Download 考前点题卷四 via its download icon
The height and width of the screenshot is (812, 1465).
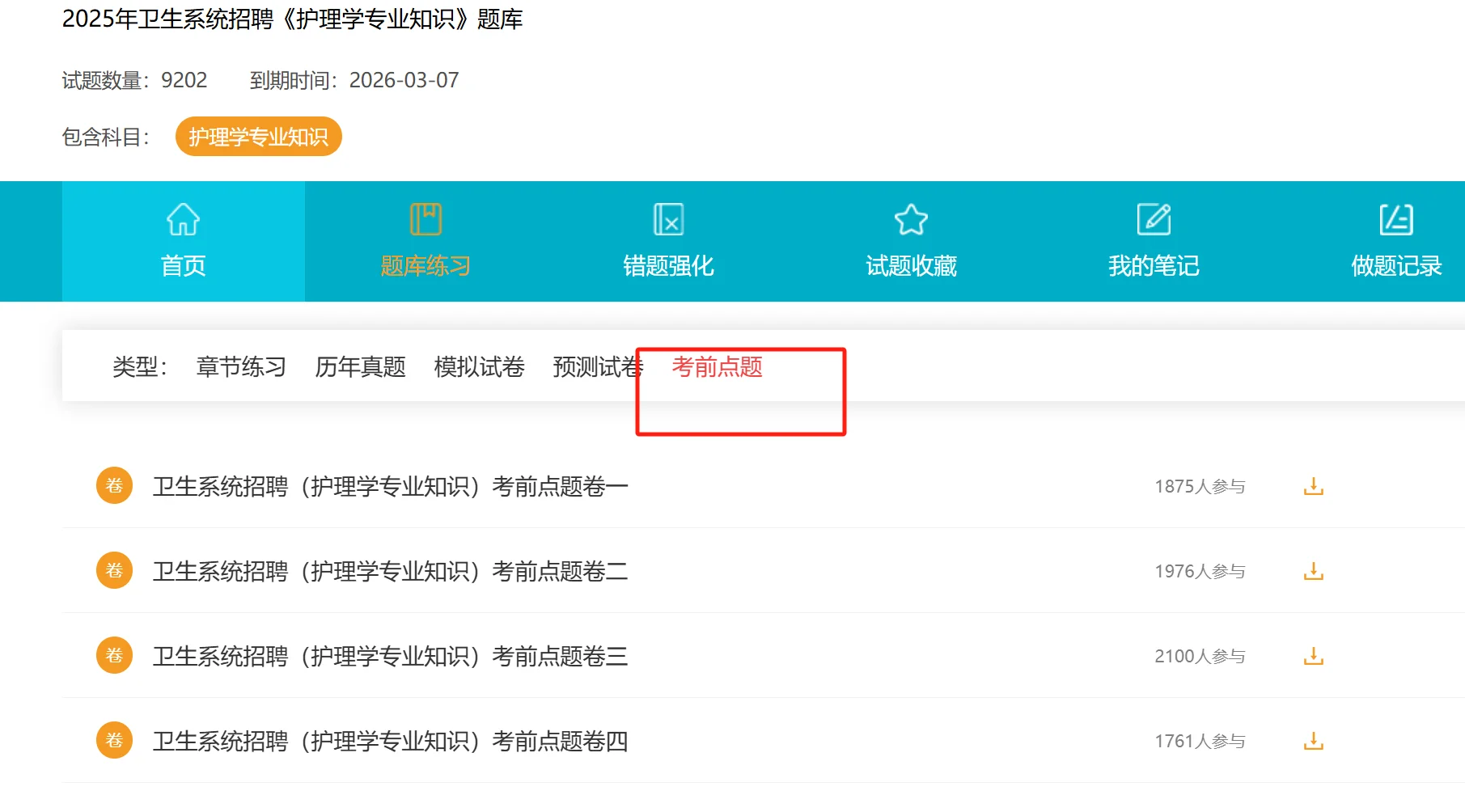(1314, 741)
